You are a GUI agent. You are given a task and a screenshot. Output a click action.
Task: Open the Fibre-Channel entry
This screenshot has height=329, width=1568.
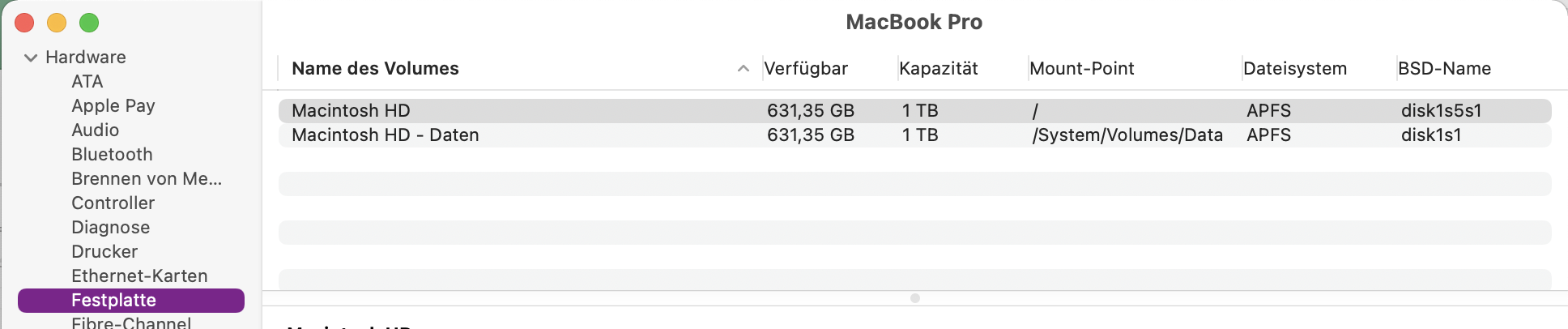[x=131, y=323]
